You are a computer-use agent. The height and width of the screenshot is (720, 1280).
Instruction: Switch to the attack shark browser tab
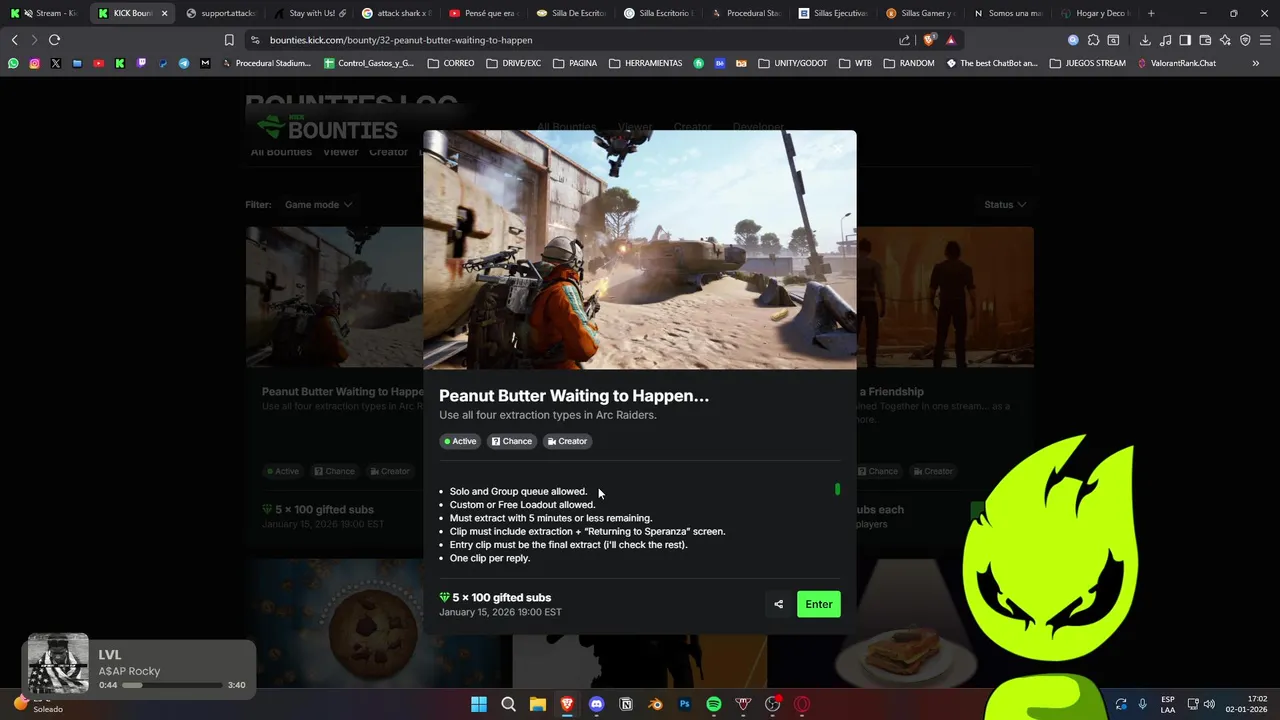point(396,13)
